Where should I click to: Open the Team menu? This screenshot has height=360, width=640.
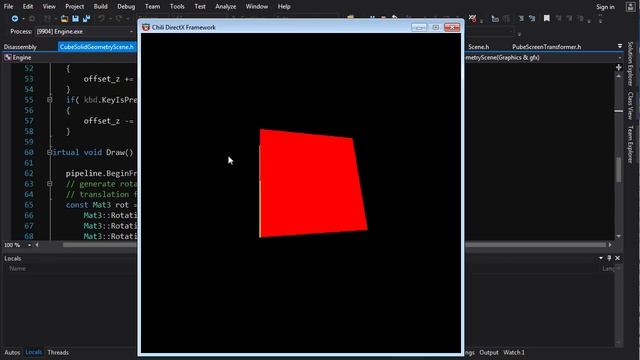(x=152, y=7)
